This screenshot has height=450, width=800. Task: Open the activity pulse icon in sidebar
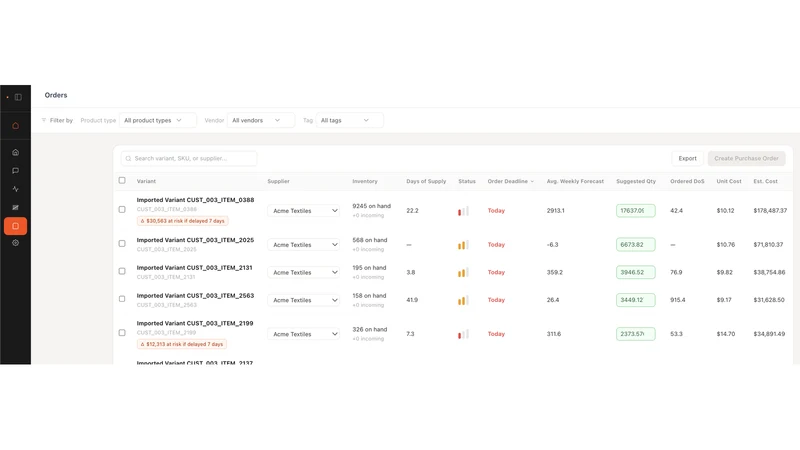(x=15, y=189)
